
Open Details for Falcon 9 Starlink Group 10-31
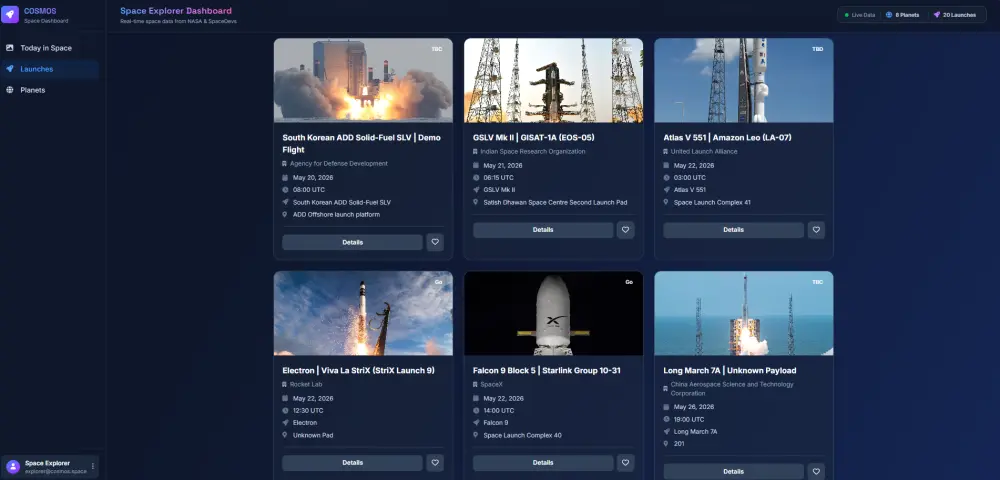(543, 463)
